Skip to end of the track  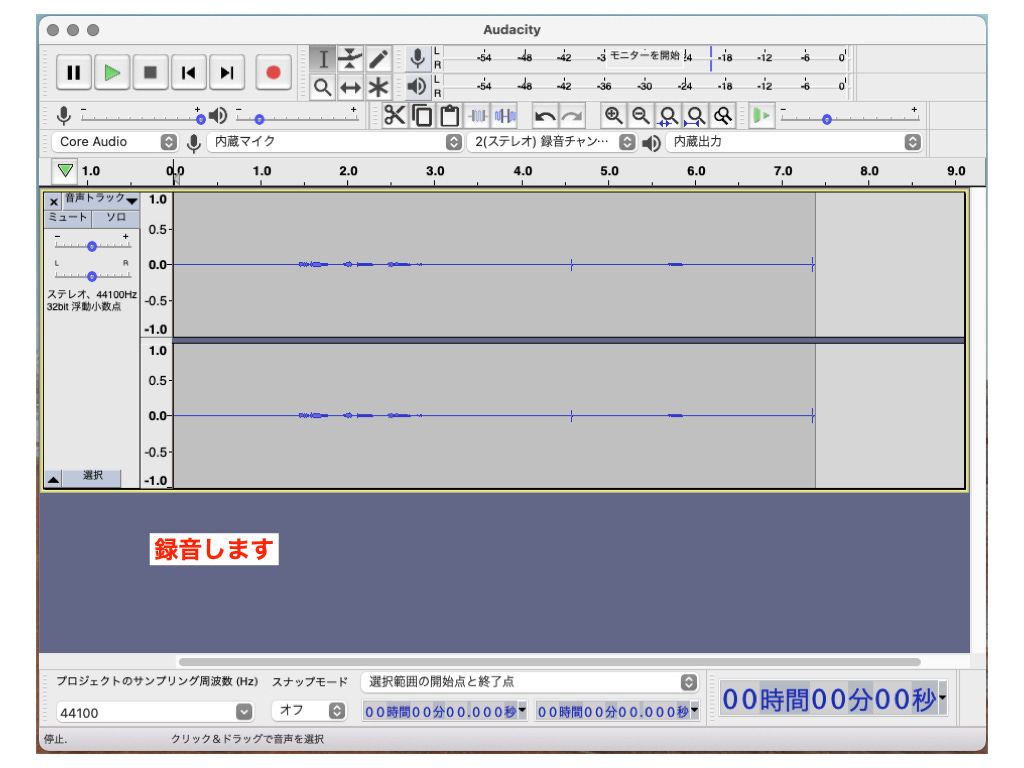(x=227, y=72)
